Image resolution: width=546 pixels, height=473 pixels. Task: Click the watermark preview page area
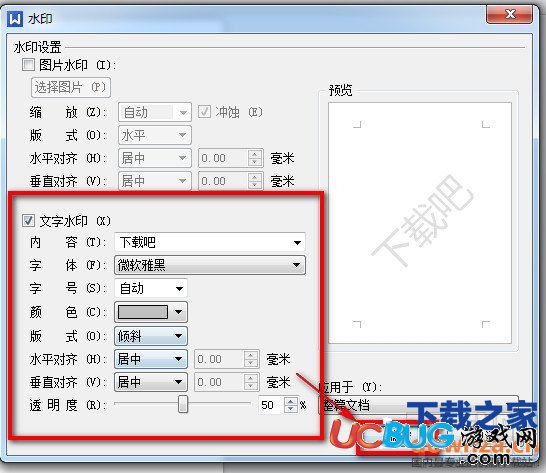[x=420, y=223]
